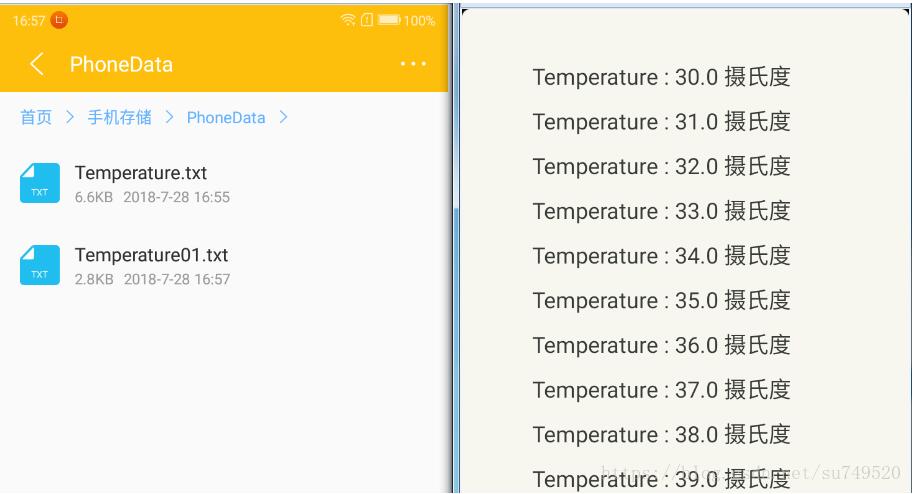Click the 16:57 clock in status bar
The width and height of the screenshot is (913, 494).
coord(28,20)
